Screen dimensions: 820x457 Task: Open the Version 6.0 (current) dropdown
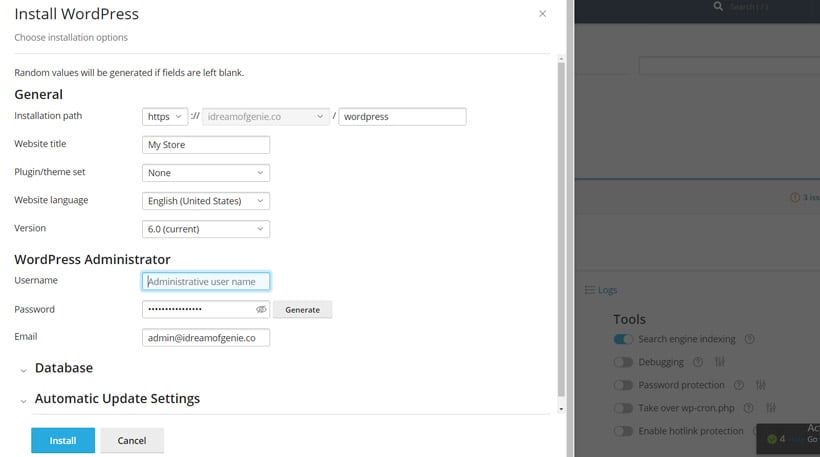[x=206, y=229]
